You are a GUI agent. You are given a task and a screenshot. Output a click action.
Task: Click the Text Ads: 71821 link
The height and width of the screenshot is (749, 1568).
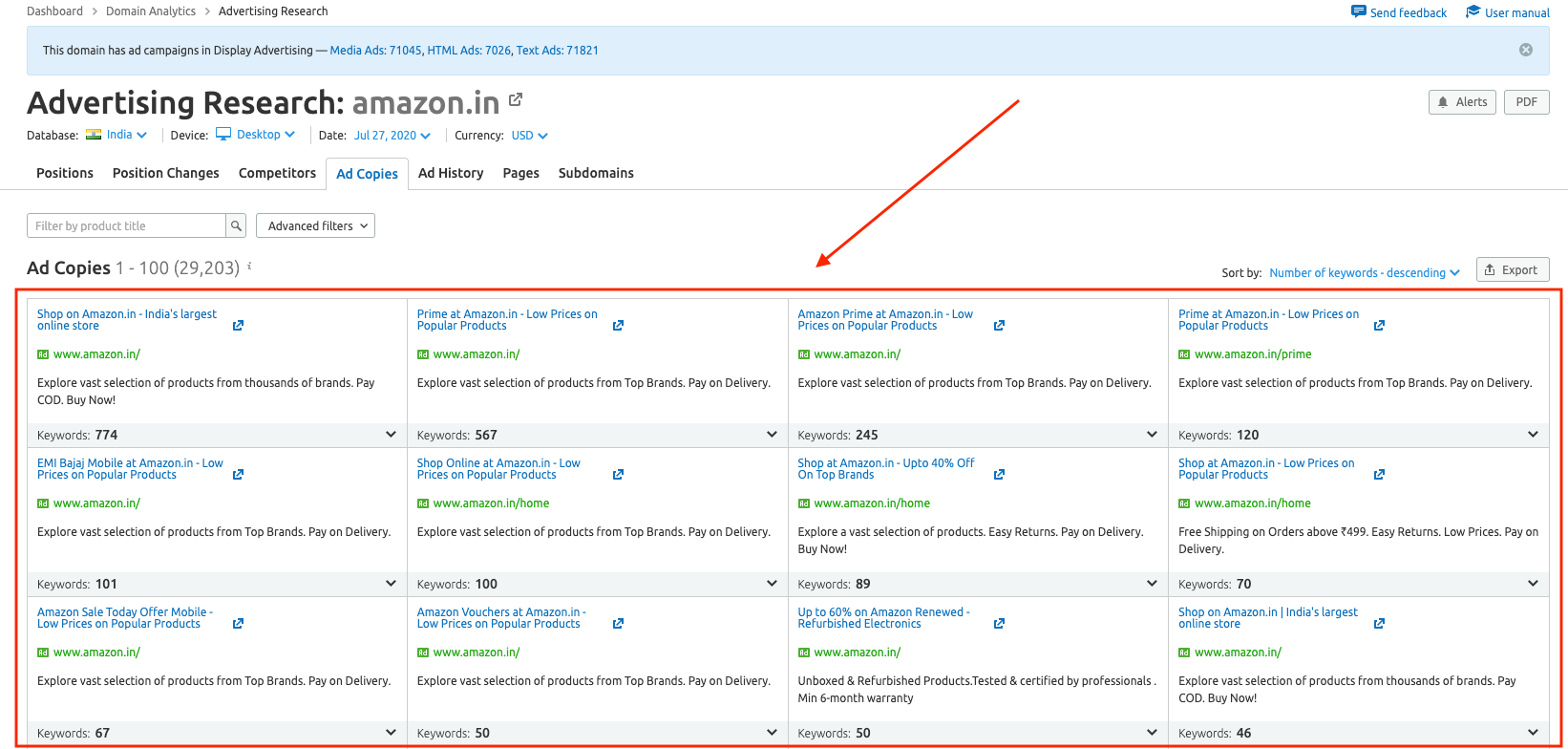[x=558, y=51]
